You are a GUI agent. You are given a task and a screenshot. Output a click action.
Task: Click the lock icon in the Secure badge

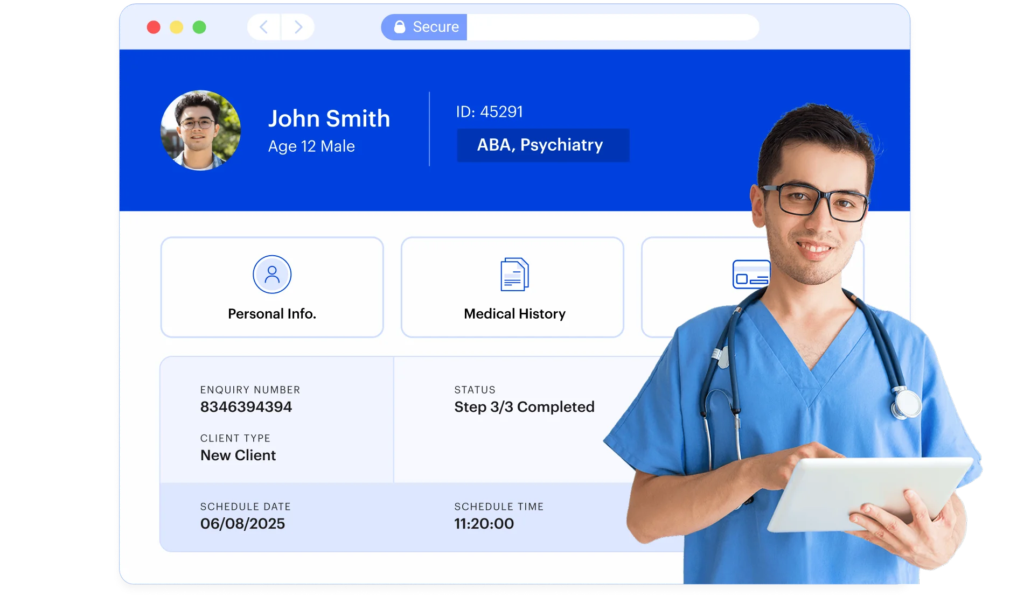click(400, 27)
